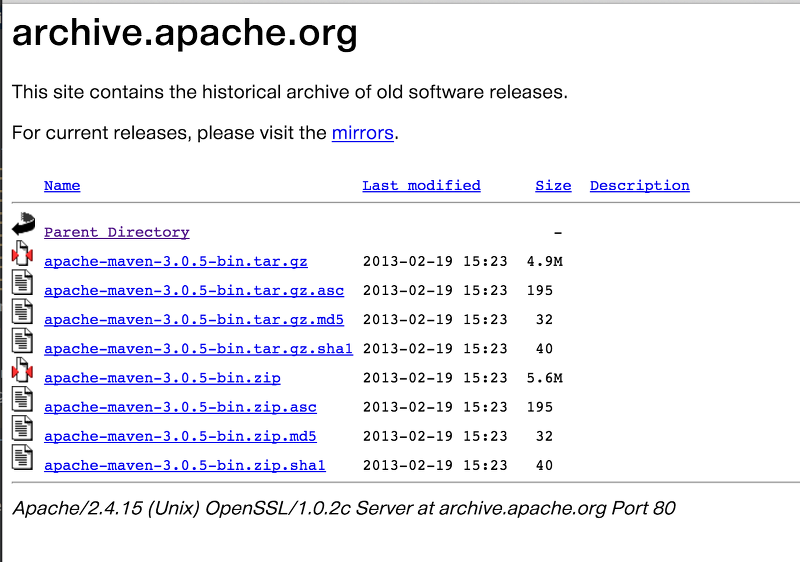This screenshot has height=562, width=800.
Task: Click the archive icon beside apache-maven-3.0.5-bin.tar.gz
Action: 22,253
